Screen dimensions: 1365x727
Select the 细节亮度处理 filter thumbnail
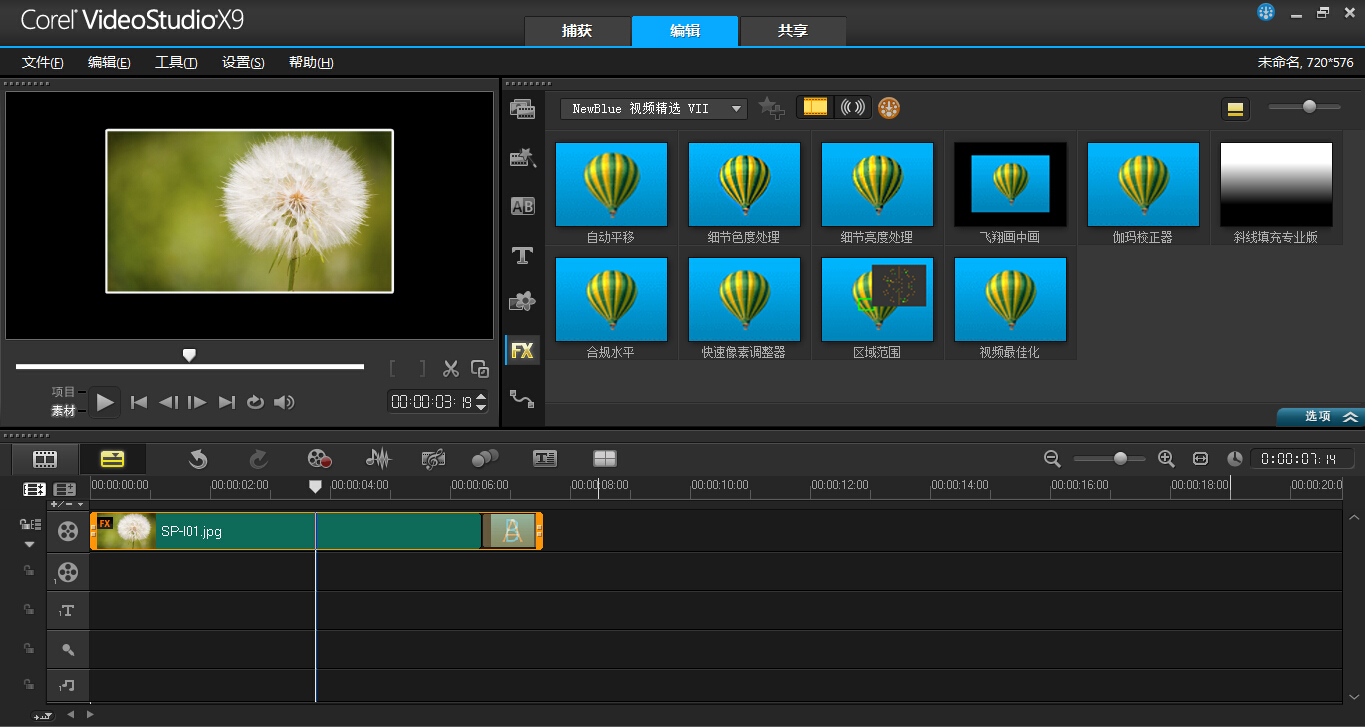click(x=877, y=185)
